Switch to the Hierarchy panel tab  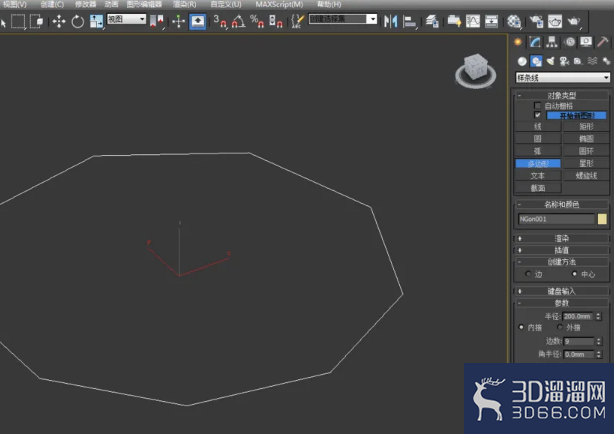(x=552, y=42)
